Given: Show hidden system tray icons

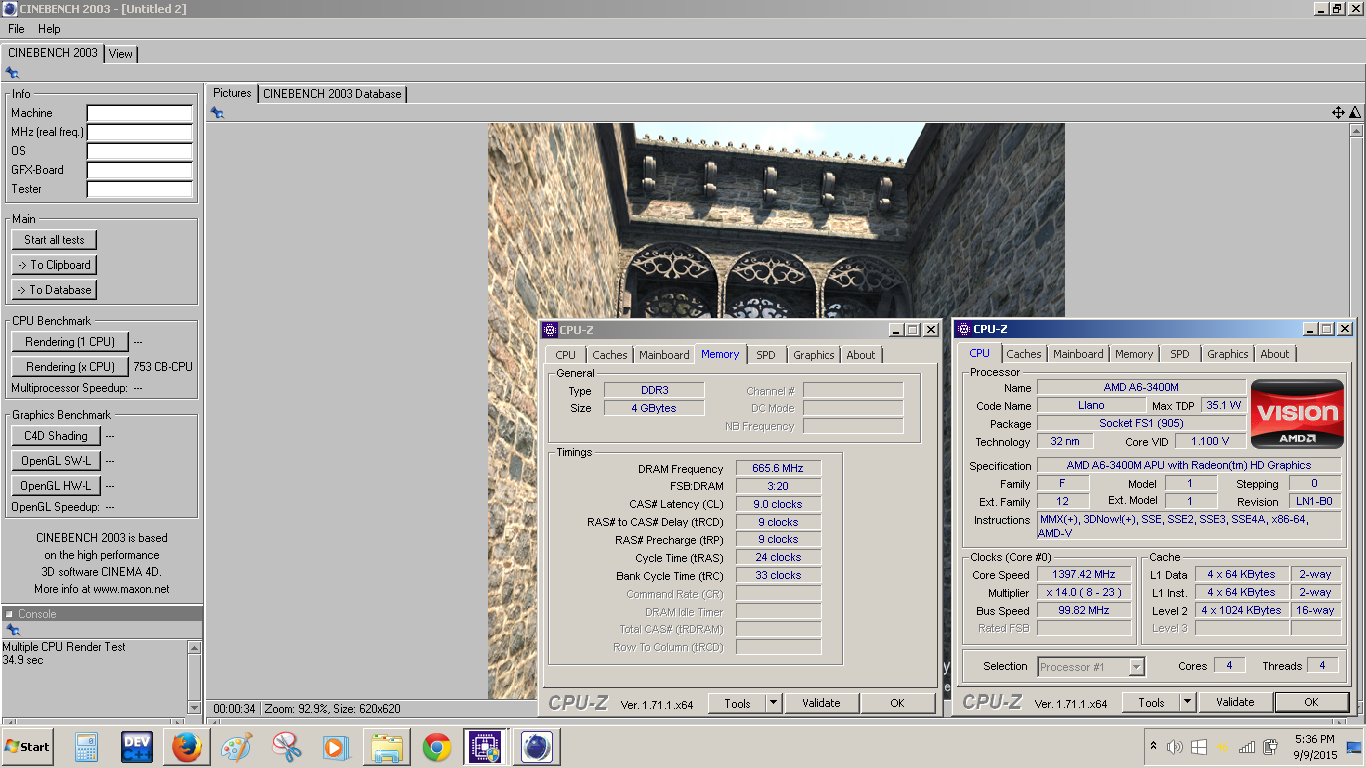Looking at the screenshot, I should pos(1153,746).
